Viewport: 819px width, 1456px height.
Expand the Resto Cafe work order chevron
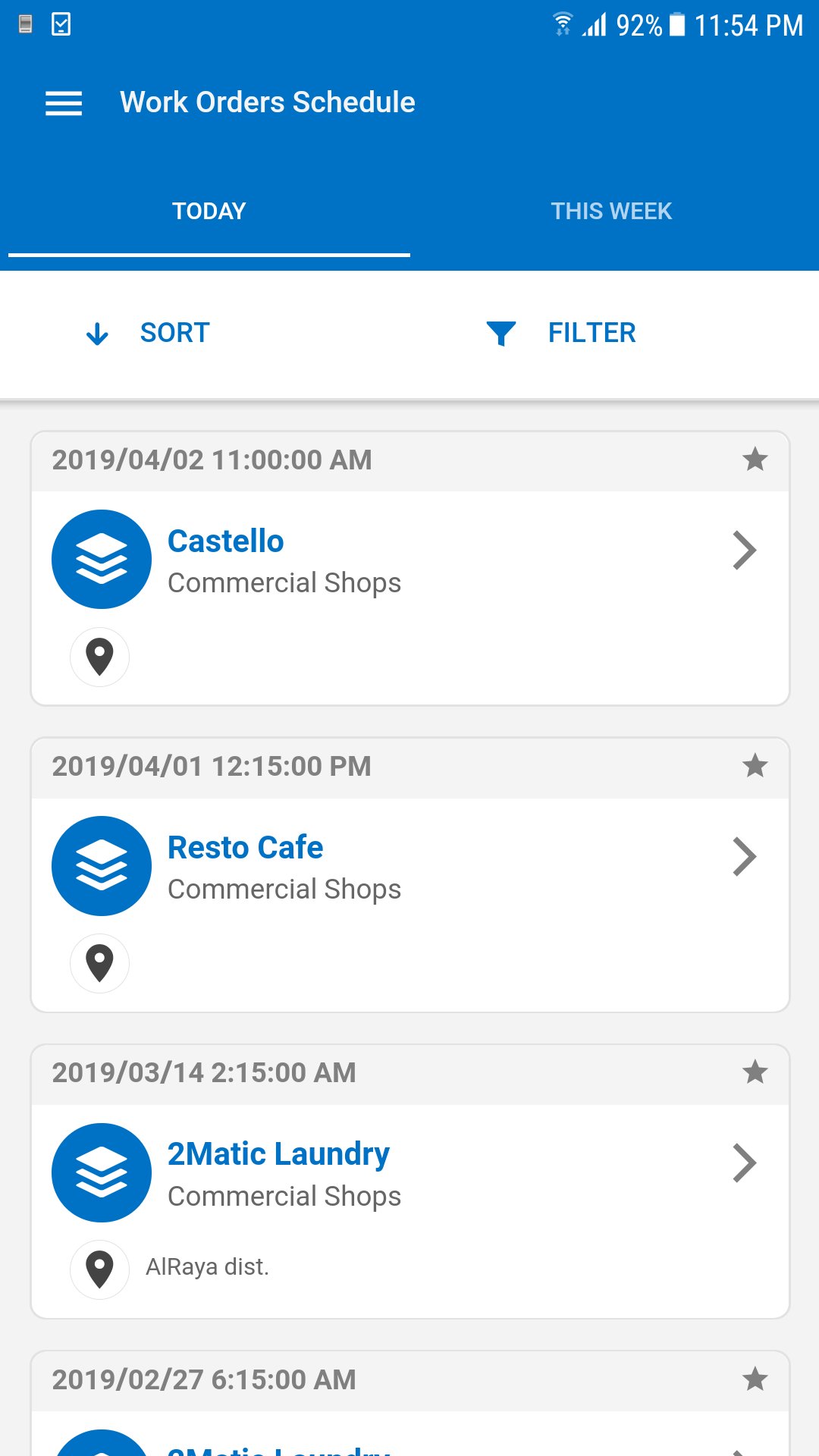745,857
